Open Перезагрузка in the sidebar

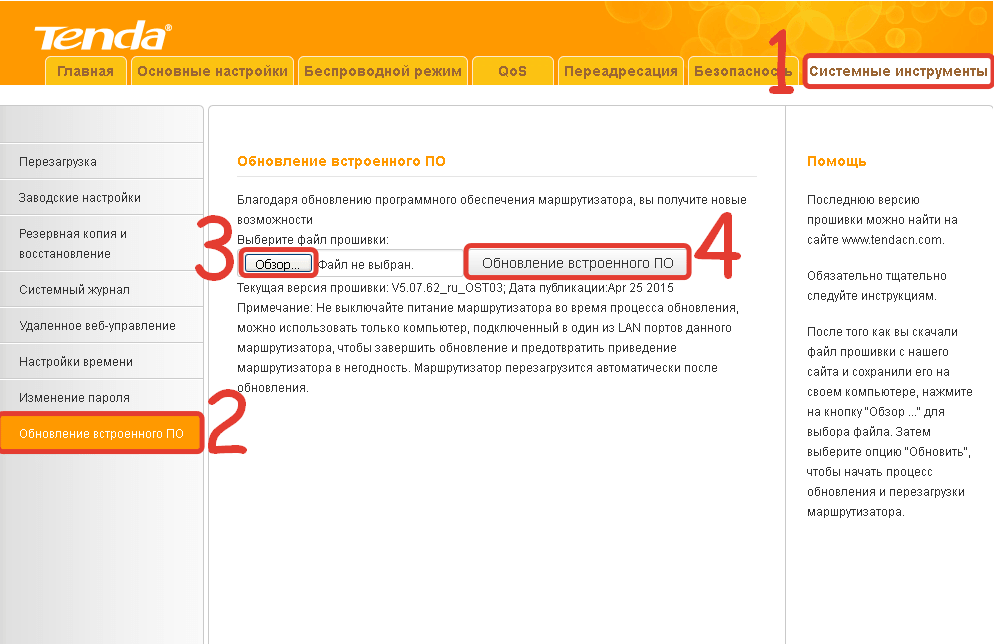[58, 162]
